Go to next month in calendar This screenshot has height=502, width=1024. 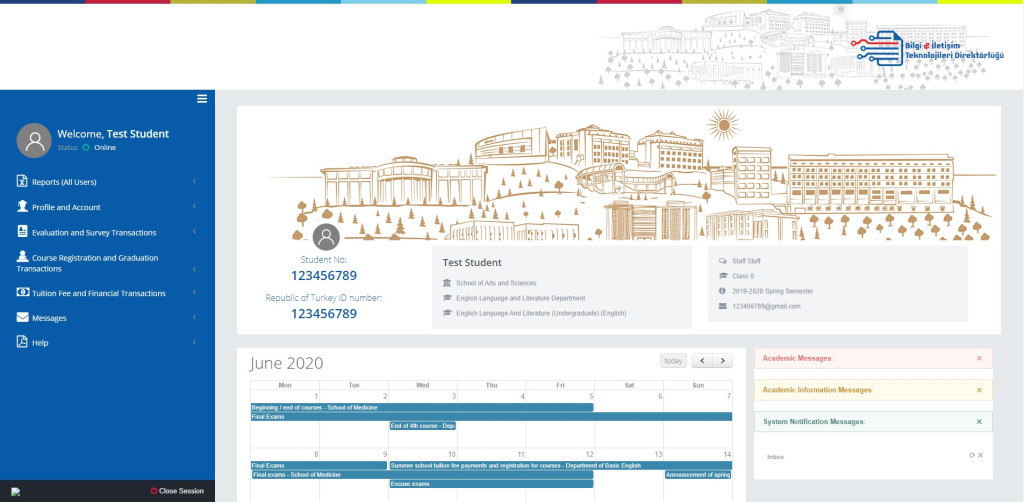point(722,361)
